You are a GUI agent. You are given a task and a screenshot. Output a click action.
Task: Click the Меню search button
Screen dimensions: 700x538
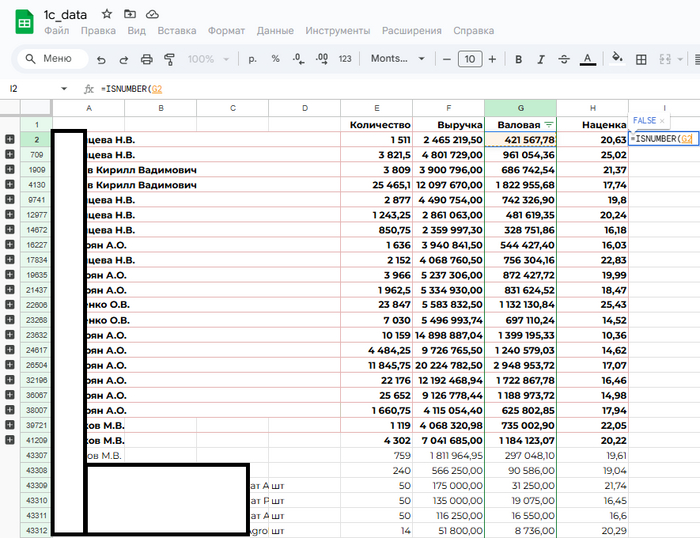coord(48,59)
